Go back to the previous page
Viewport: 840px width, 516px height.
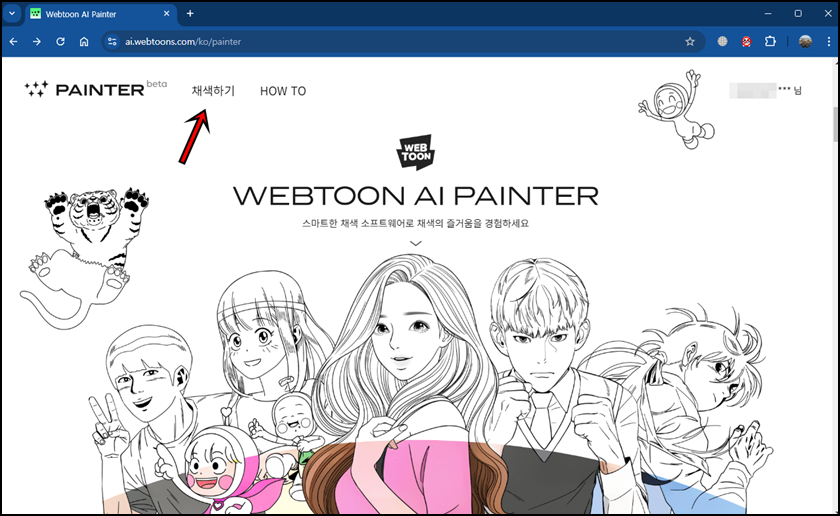[13, 42]
